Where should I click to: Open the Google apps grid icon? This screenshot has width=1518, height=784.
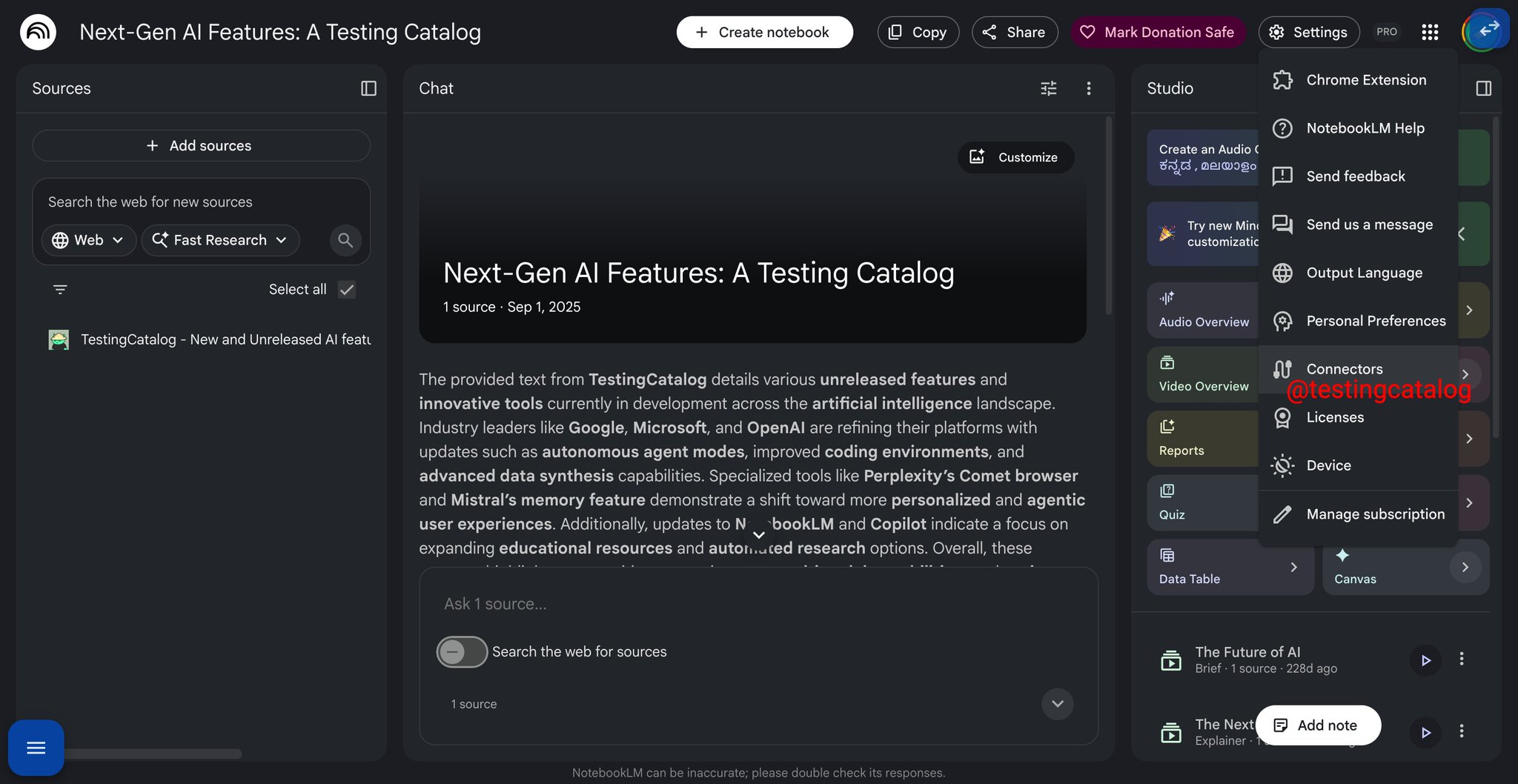1430,32
